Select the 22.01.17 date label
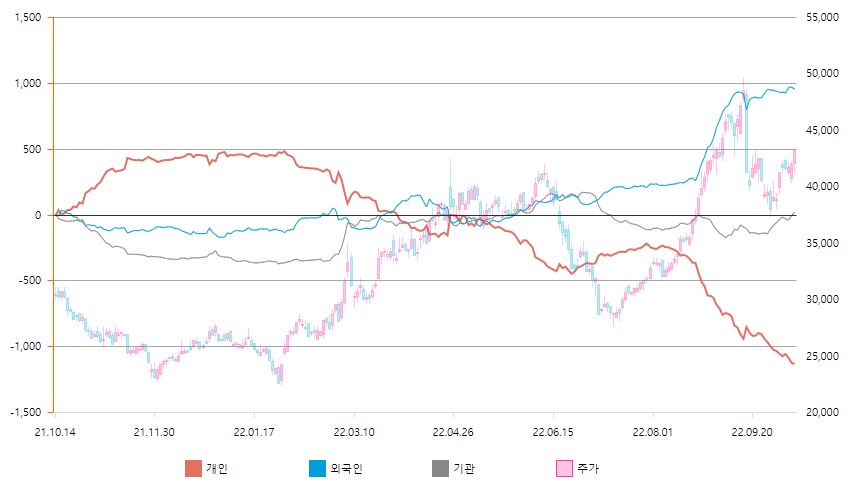 254,432
